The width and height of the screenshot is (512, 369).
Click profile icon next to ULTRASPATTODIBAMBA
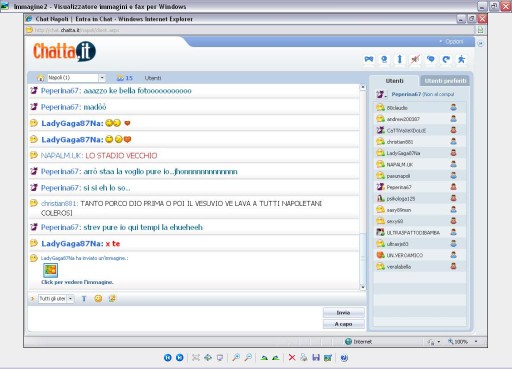point(453,232)
